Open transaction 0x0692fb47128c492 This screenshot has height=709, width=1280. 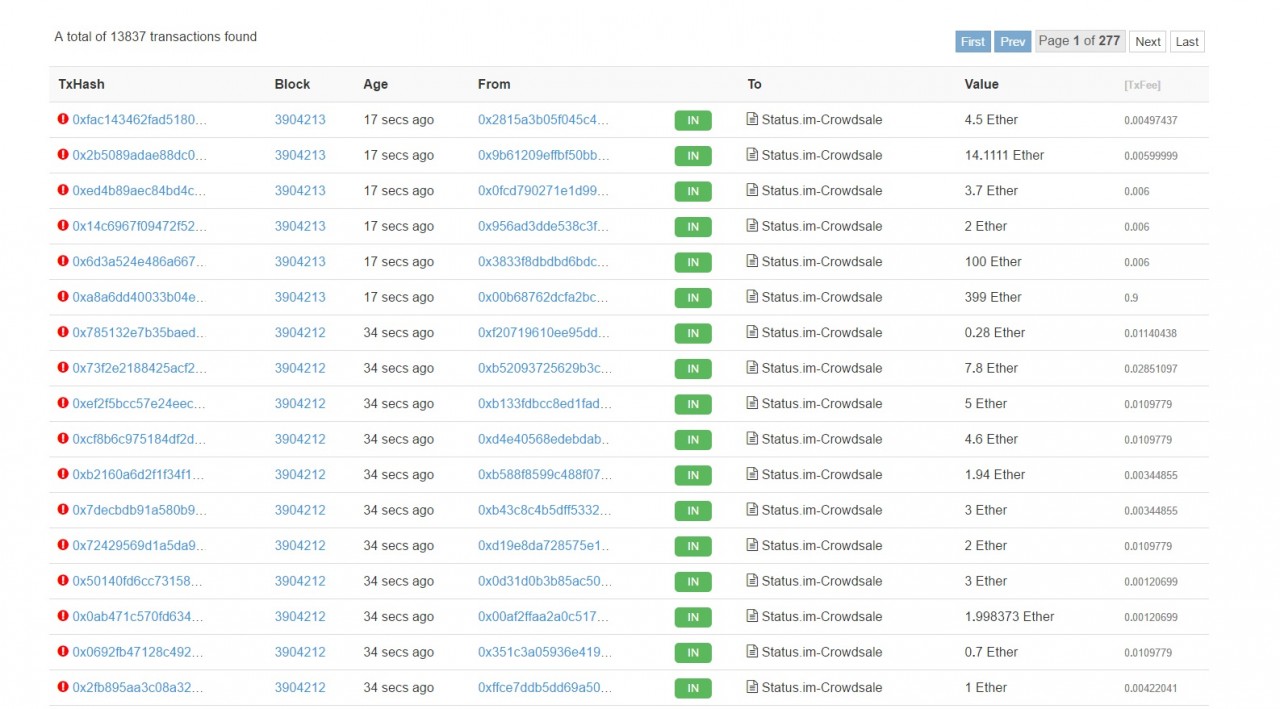coord(138,652)
